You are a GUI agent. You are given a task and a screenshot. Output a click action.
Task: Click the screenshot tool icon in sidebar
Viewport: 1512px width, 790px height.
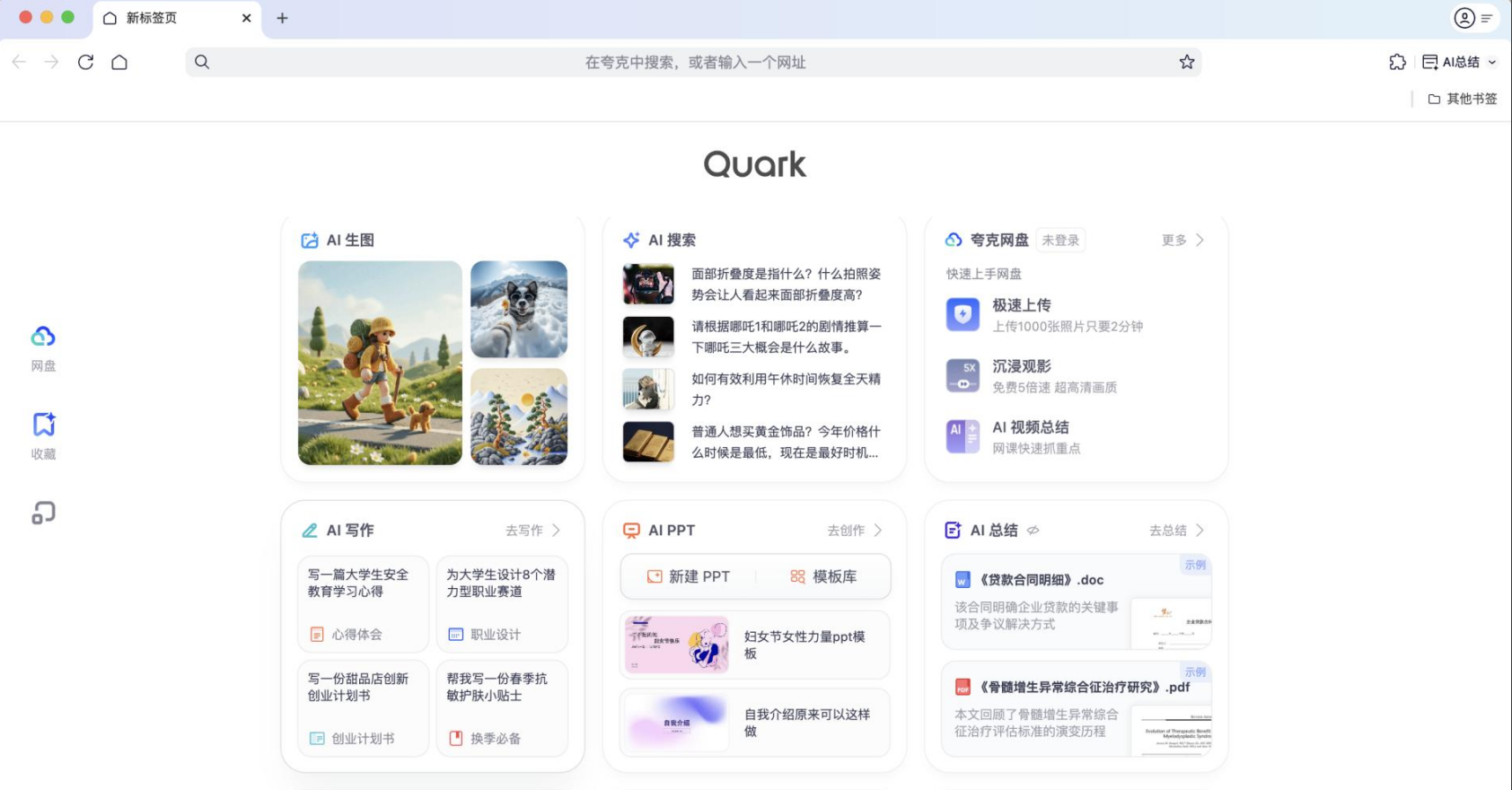click(x=43, y=513)
